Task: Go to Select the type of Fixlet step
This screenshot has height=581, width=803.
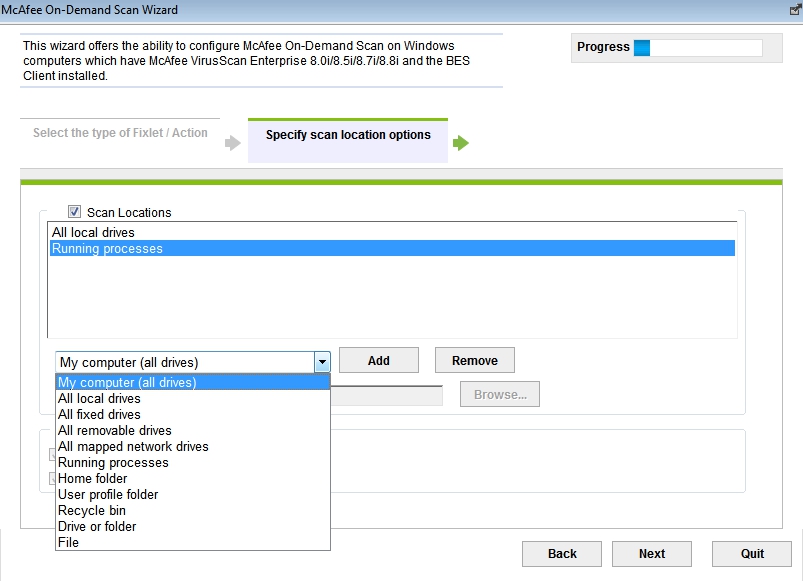Action: pos(120,133)
